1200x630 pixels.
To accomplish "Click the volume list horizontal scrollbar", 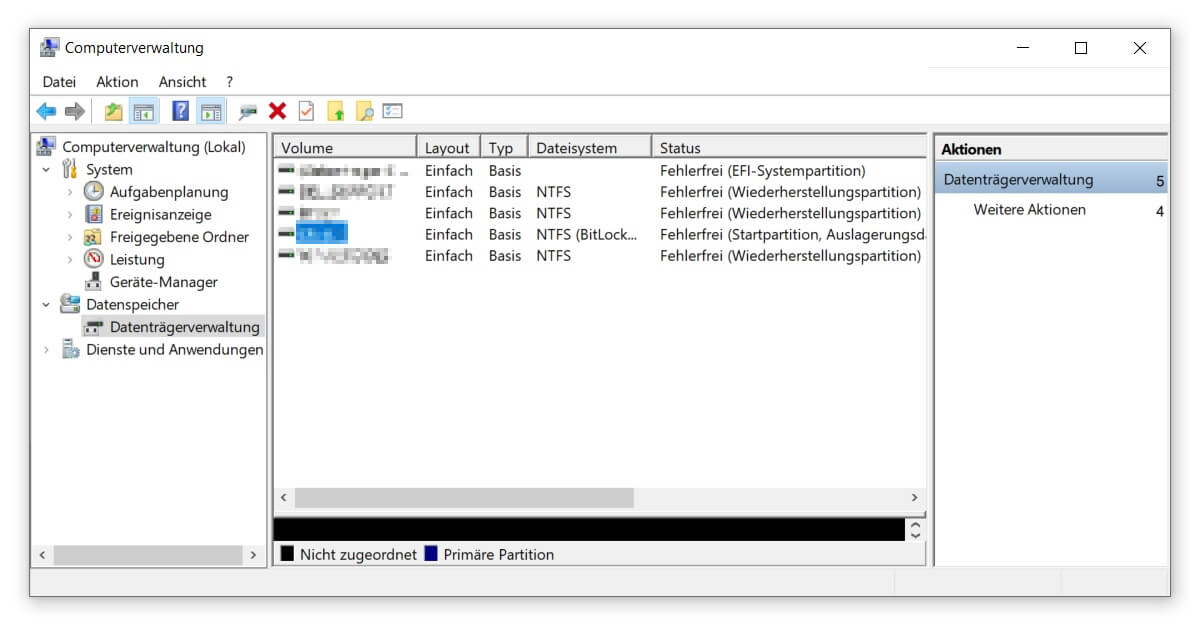I will pyautogui.click(x=464, y=498).
